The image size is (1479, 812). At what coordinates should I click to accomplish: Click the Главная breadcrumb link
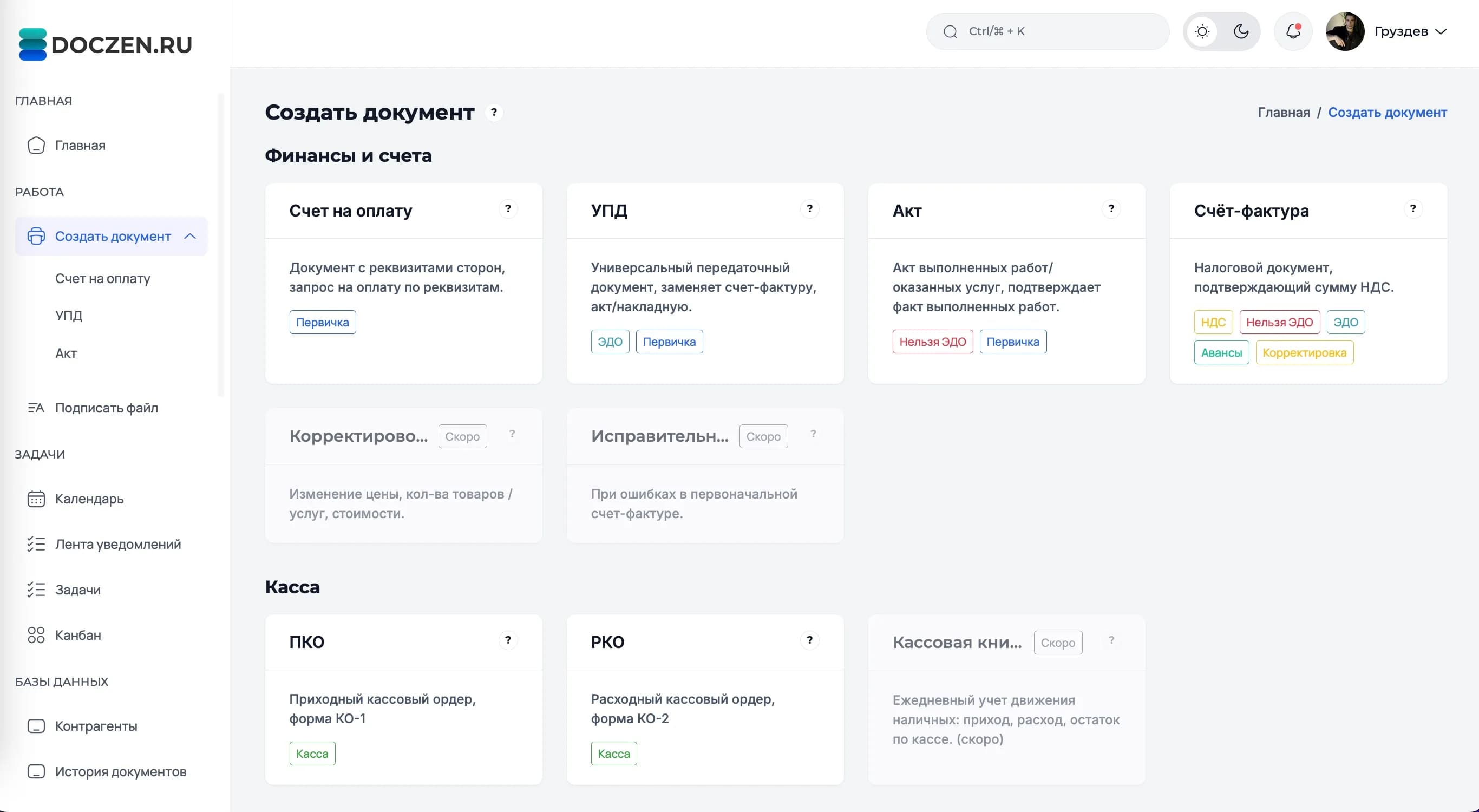click(1284, 113)
